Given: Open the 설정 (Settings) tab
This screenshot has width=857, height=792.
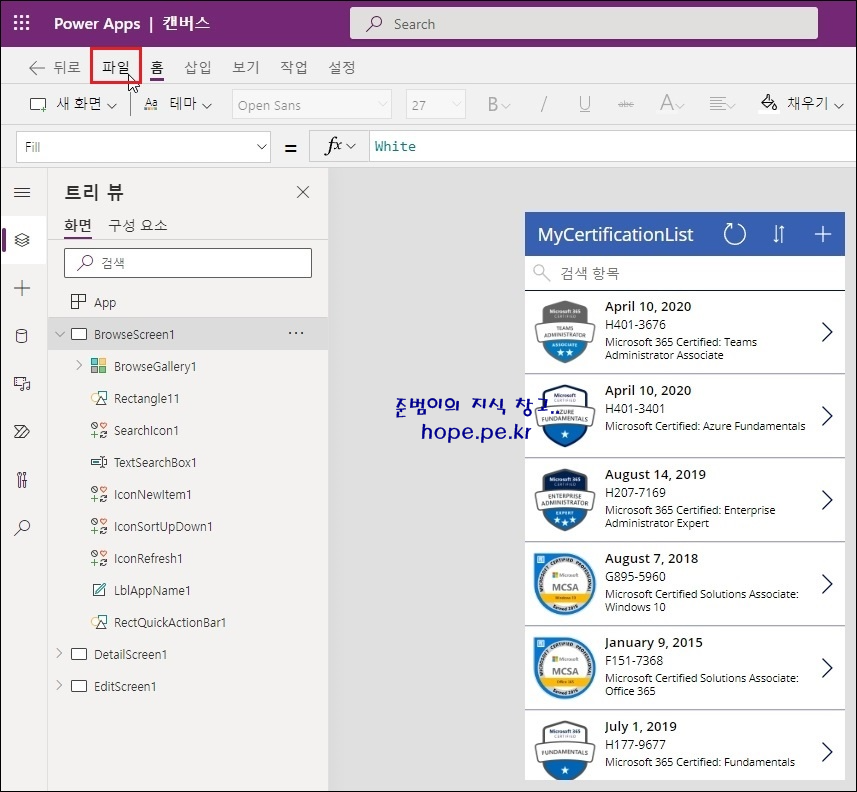Looking at the screenshot, I should (342, 67).
